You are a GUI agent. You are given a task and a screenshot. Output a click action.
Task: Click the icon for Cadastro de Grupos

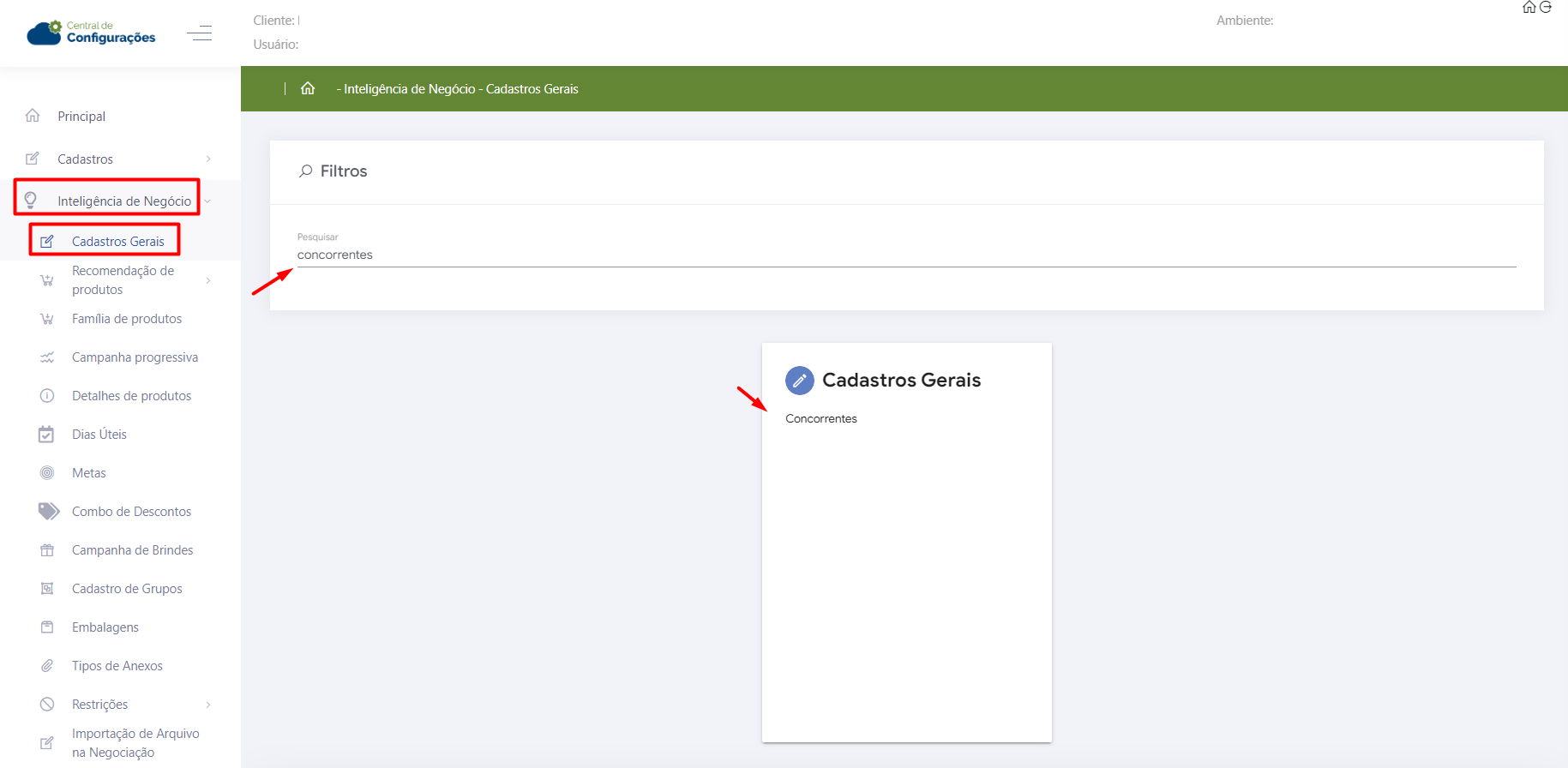coord(47,589)
